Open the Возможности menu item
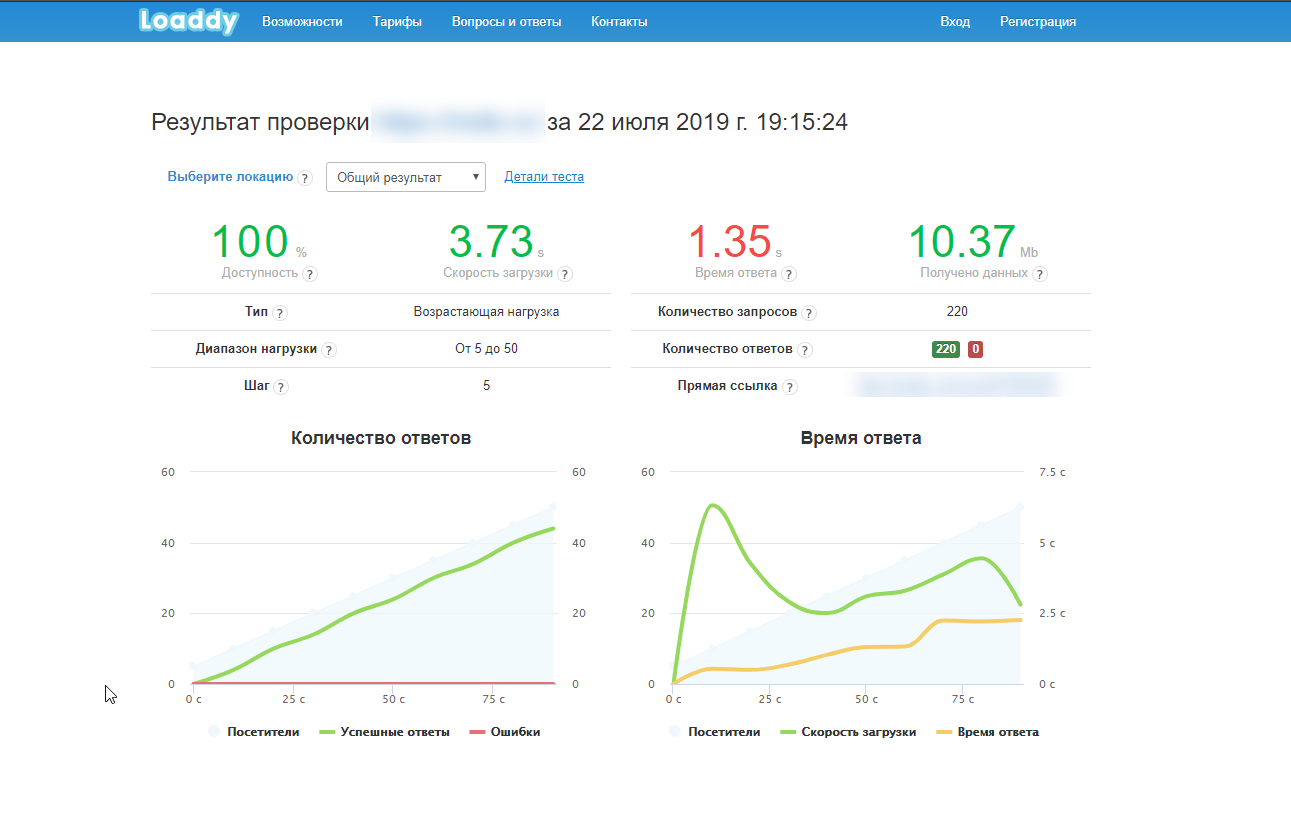 click(x=302, y=21)
